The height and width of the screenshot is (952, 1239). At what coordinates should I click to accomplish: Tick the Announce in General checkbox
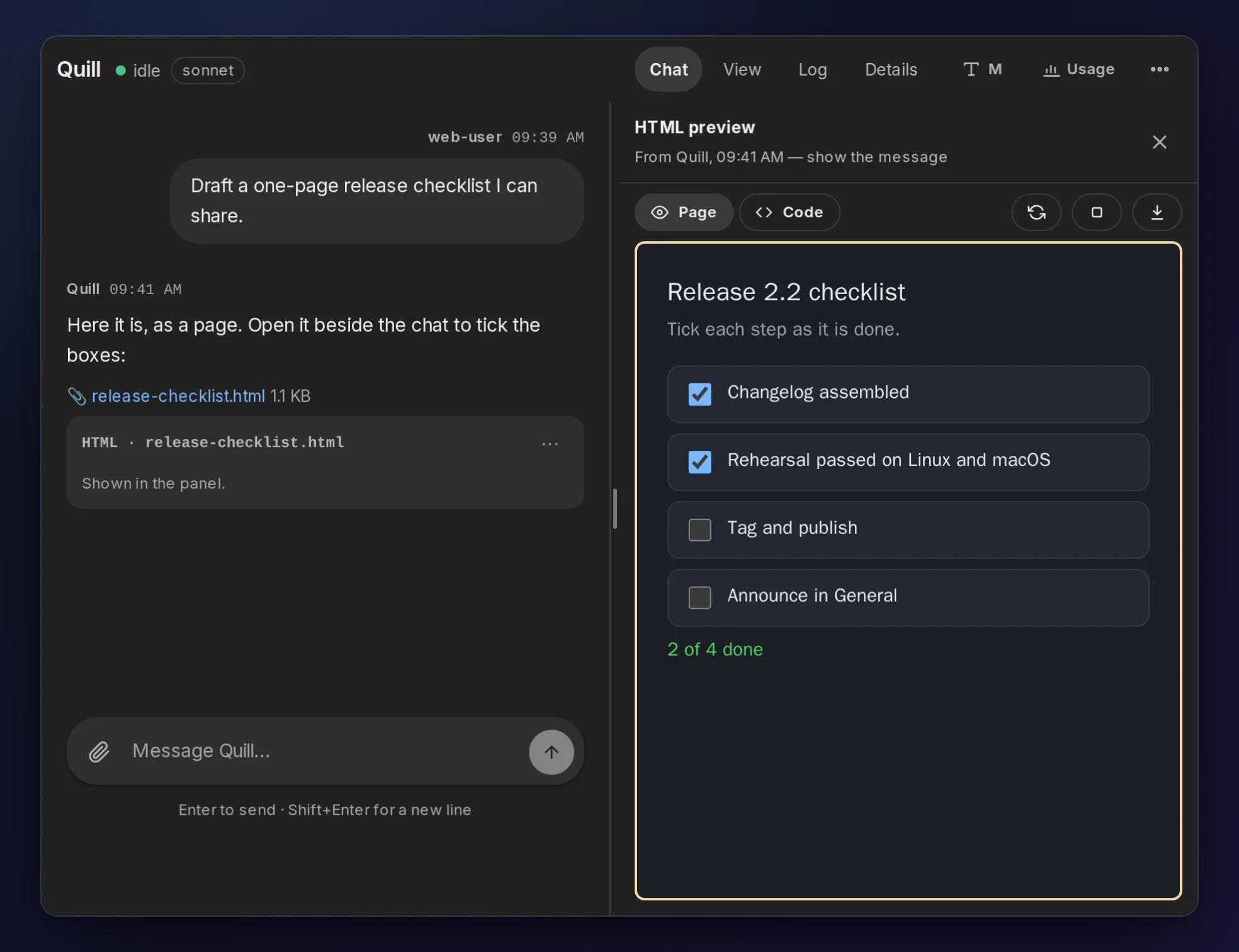[699, 598]
